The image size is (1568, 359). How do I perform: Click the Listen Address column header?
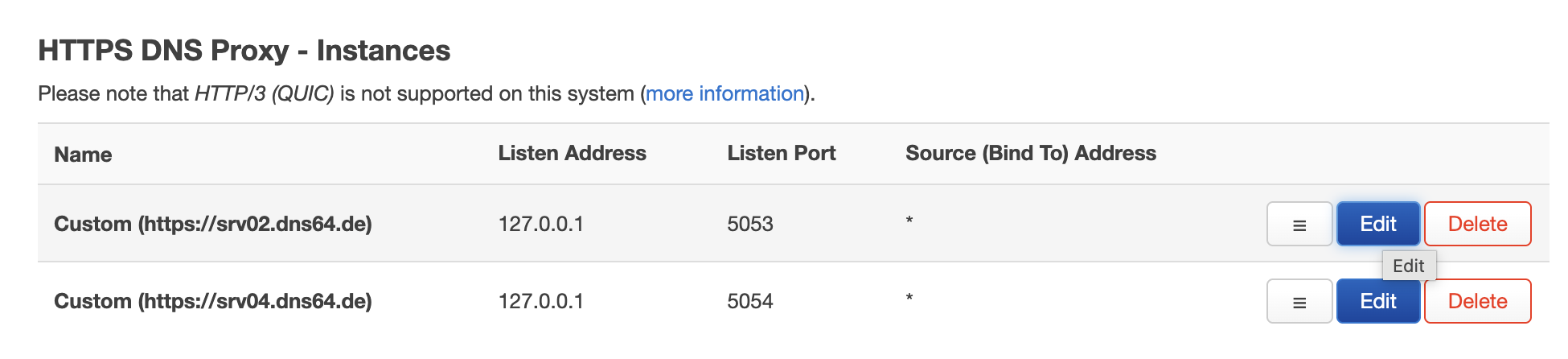572,153
